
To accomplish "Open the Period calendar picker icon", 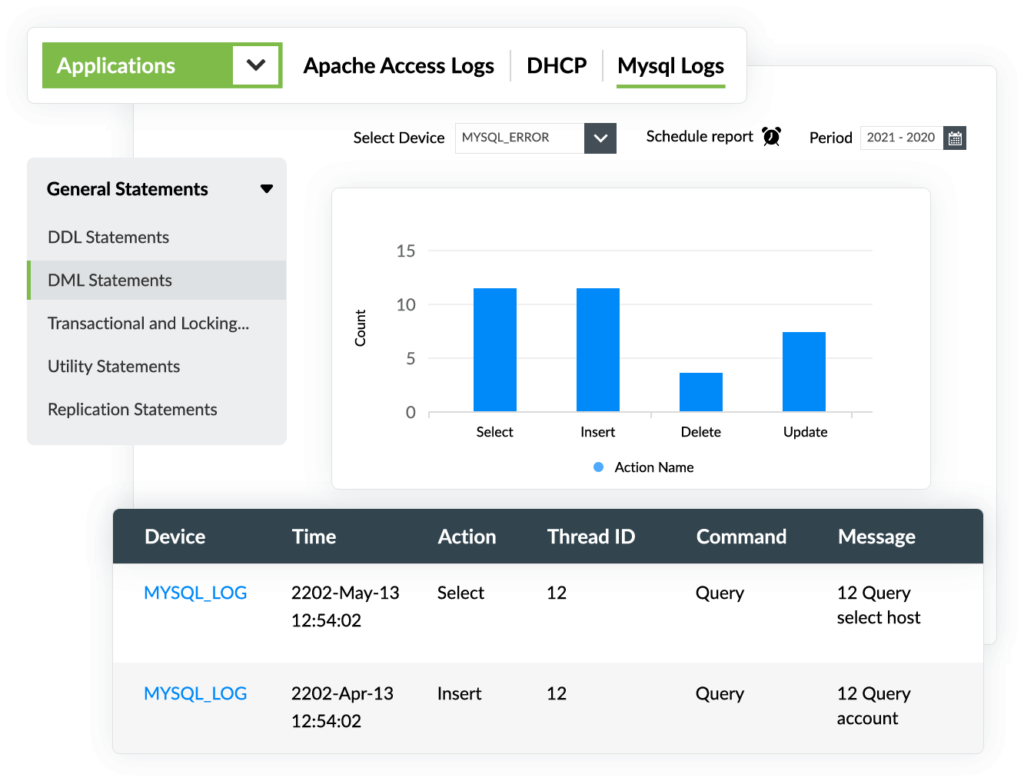I will 955,138.
